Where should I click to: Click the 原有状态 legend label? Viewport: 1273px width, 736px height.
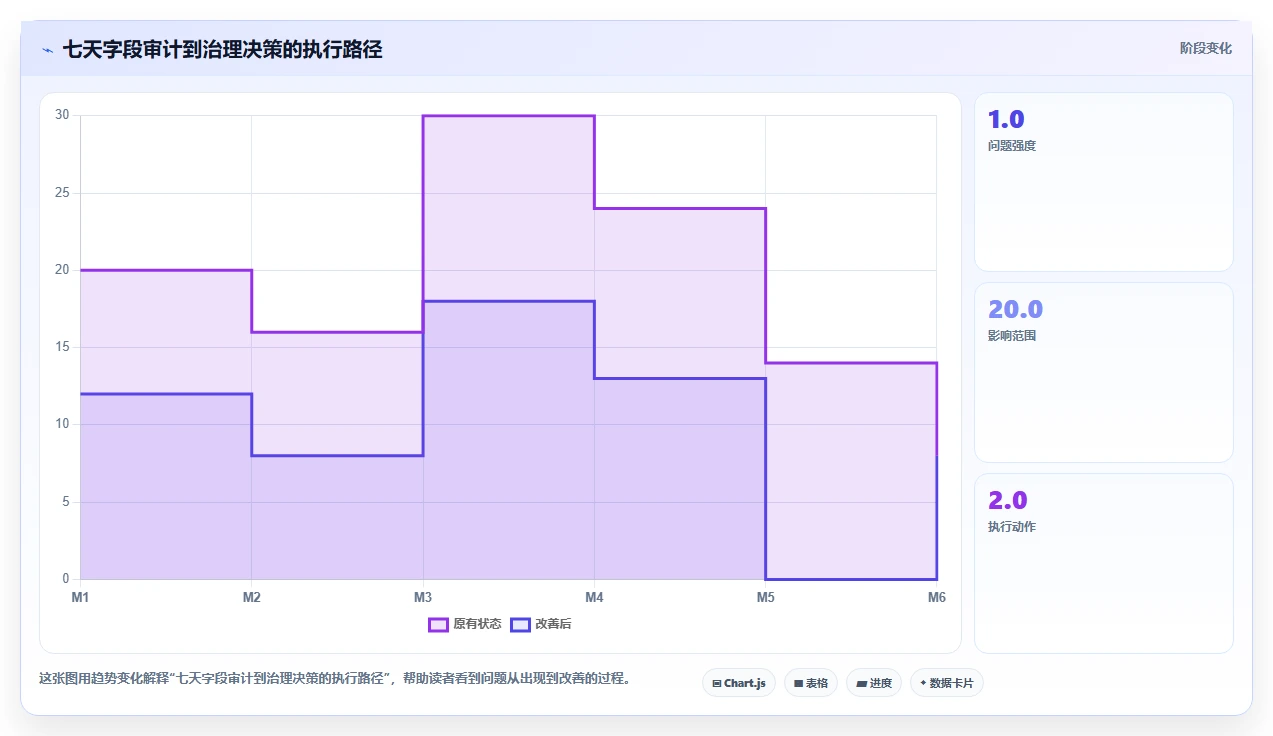coord(477,624)
